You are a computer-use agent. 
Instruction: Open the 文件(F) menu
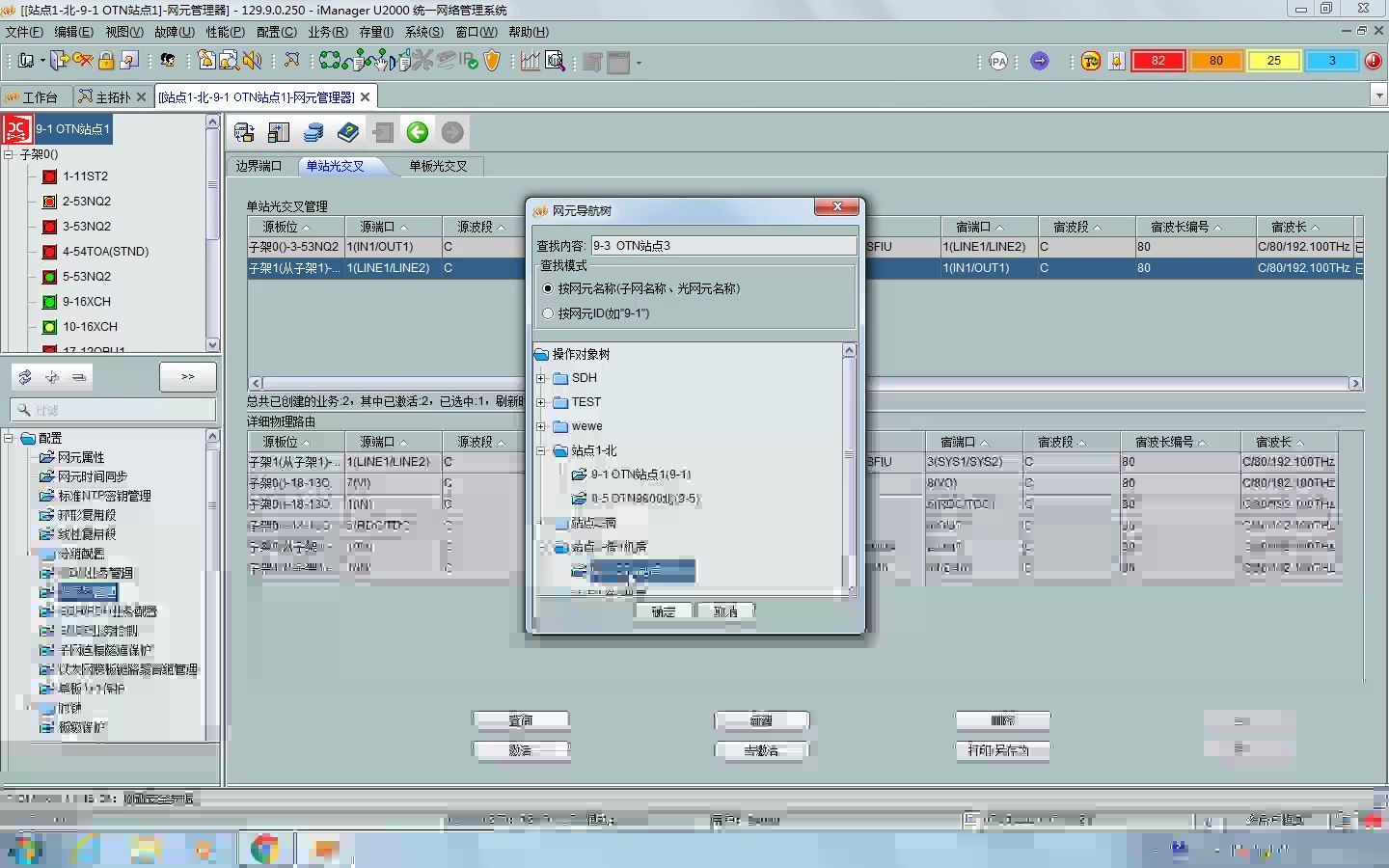(24, 32)
